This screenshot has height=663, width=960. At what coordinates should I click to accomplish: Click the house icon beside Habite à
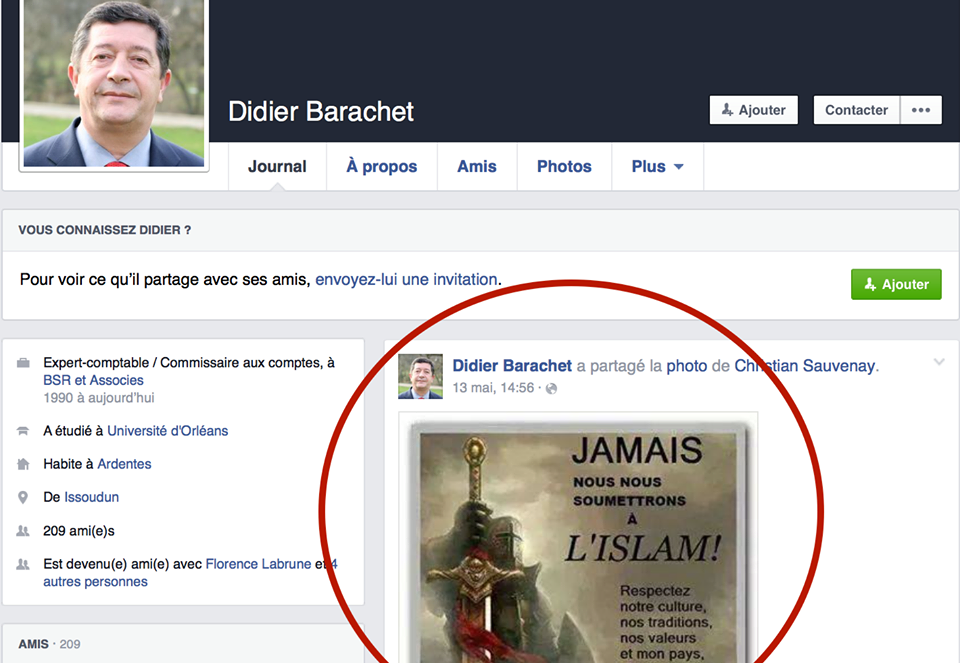point(23,464)
